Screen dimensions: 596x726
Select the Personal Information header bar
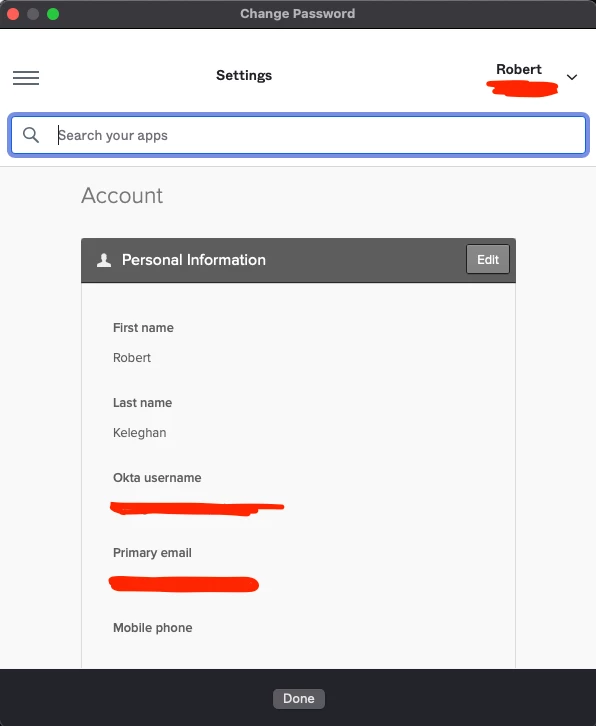(x=298, y=260)
